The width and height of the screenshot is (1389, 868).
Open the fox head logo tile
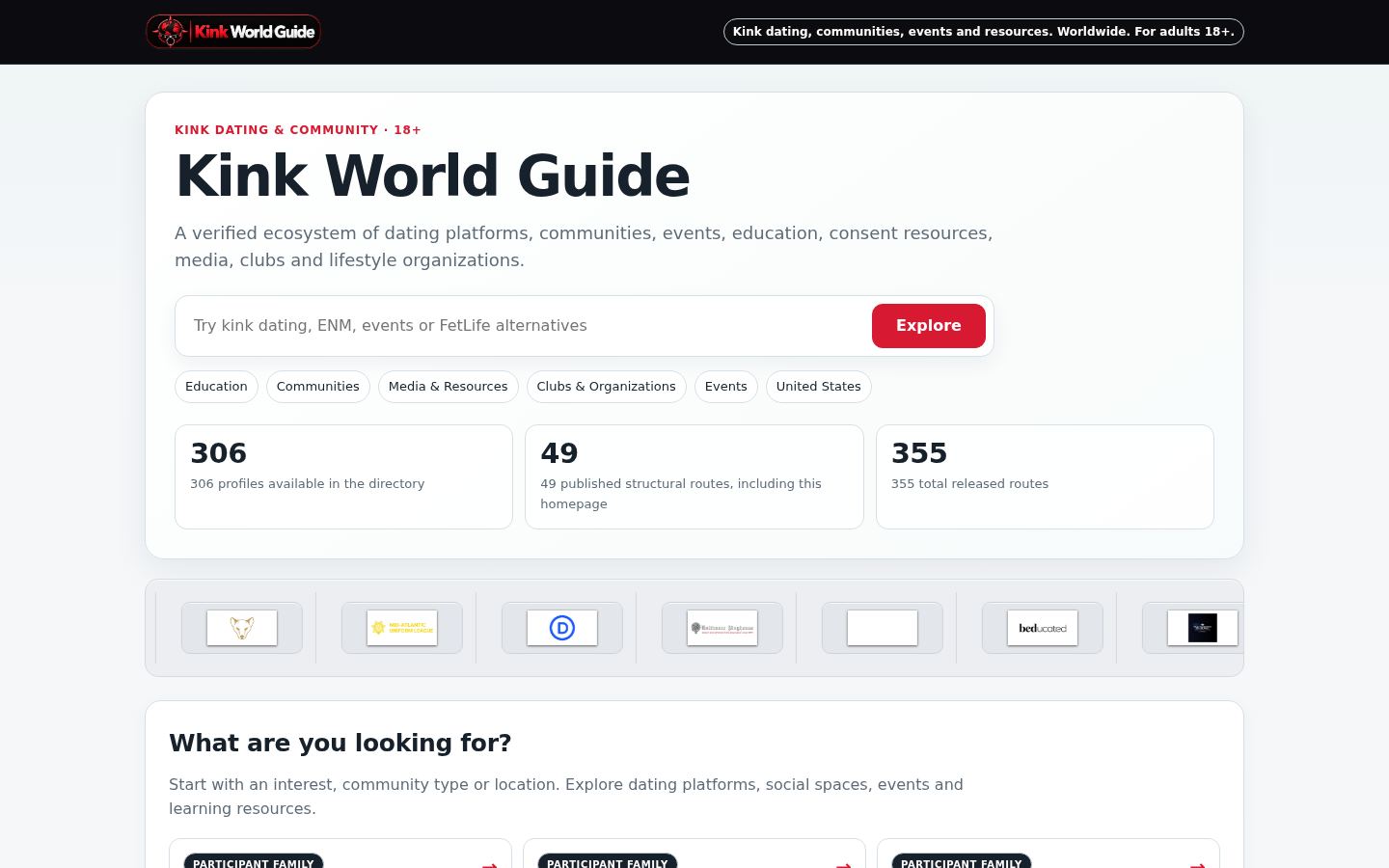point(242,628)
